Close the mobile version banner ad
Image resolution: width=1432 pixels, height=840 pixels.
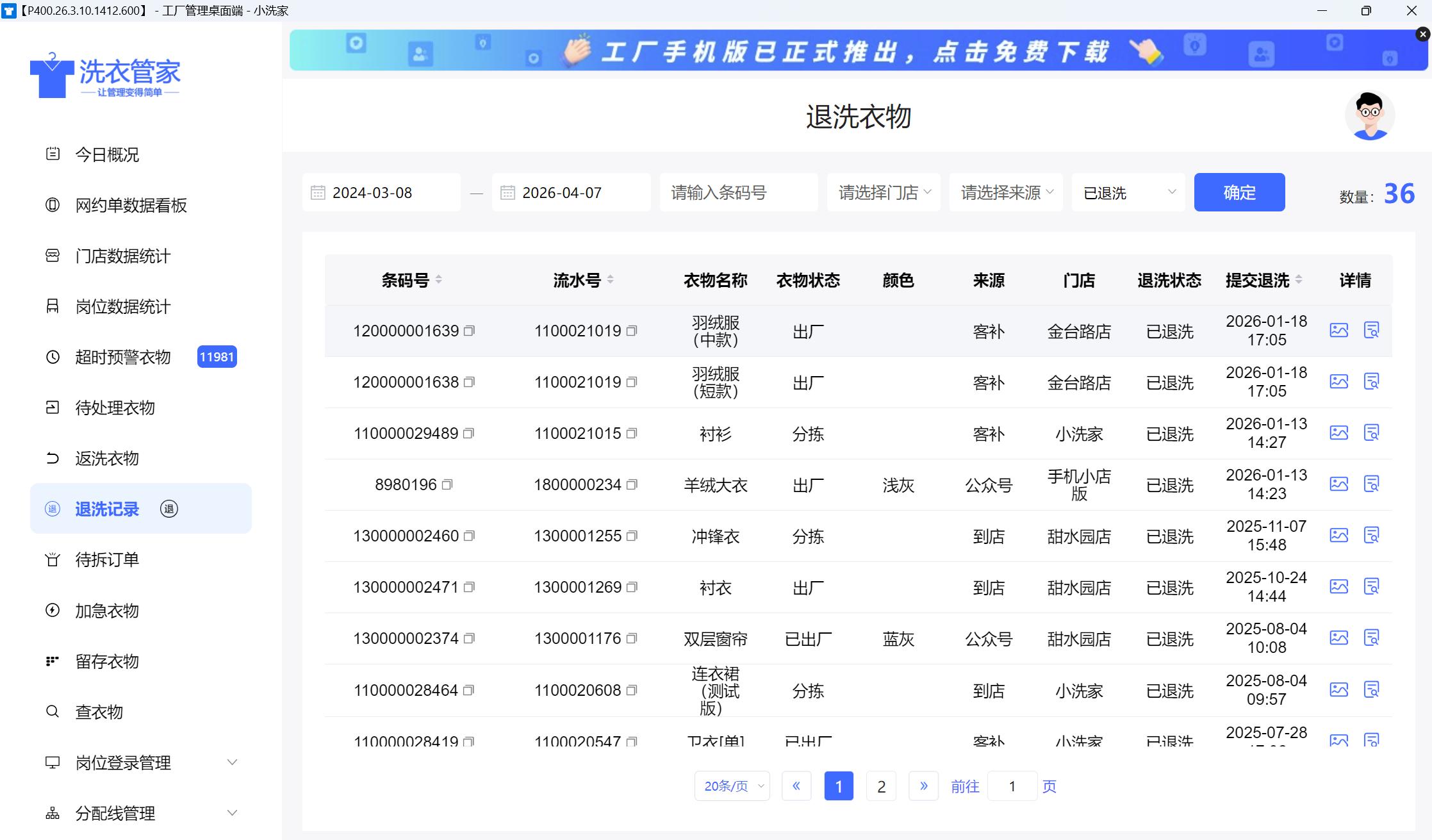[x=1422, y=35]
